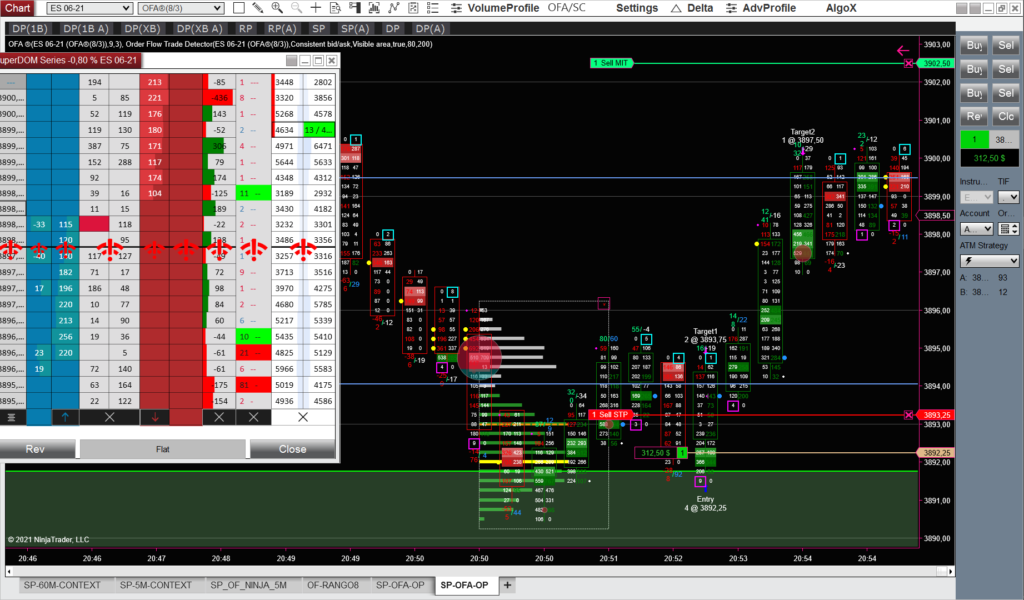
Task: Open the TIF dropdown
Action: tap(1008, 197)
